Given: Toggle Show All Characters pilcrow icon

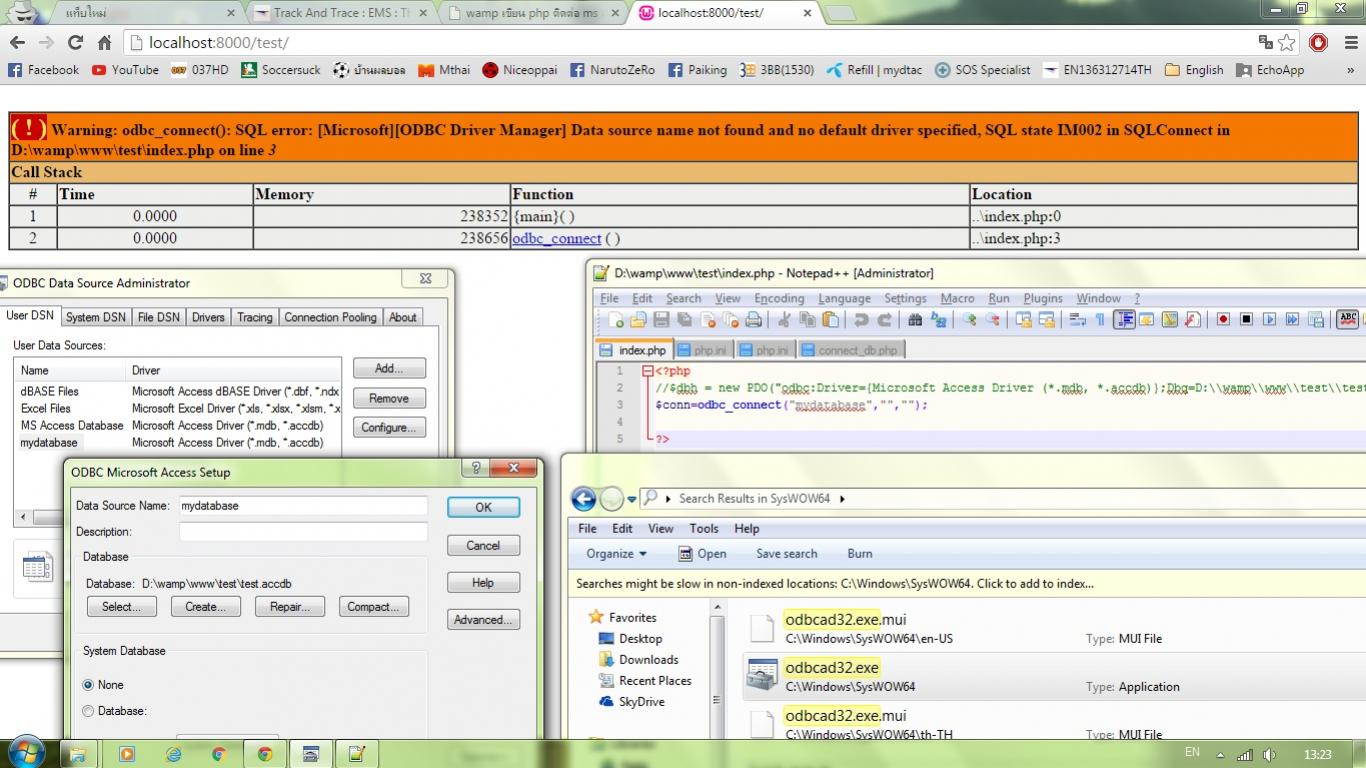Looking at the screenshot, I should (1101, 320).
